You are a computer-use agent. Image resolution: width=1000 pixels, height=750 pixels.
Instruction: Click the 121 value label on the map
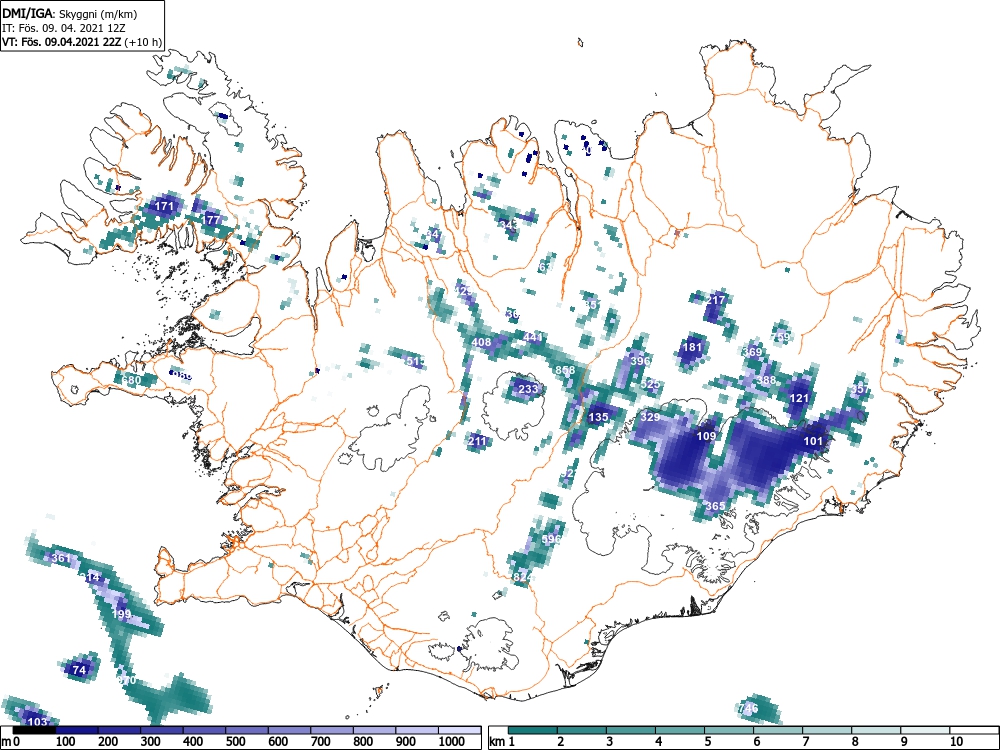point(799,398)
